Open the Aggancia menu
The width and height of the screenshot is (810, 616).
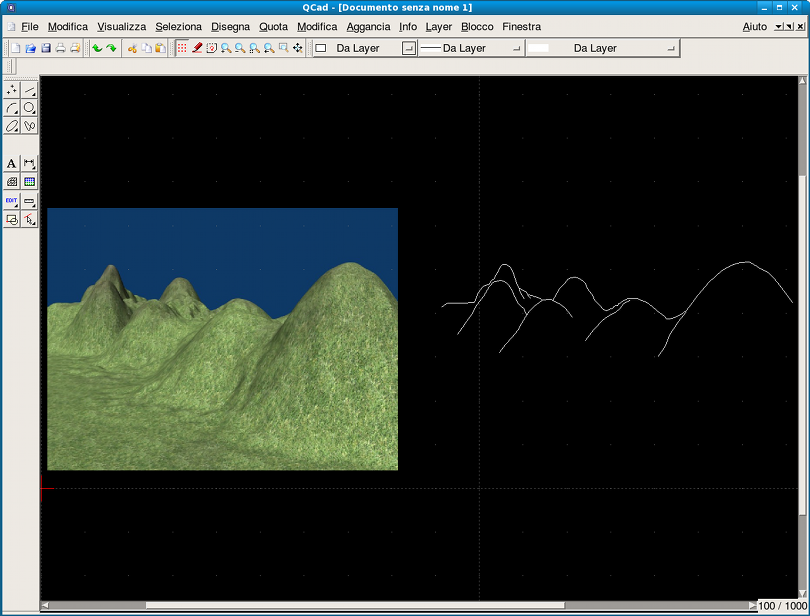point(368,27)
